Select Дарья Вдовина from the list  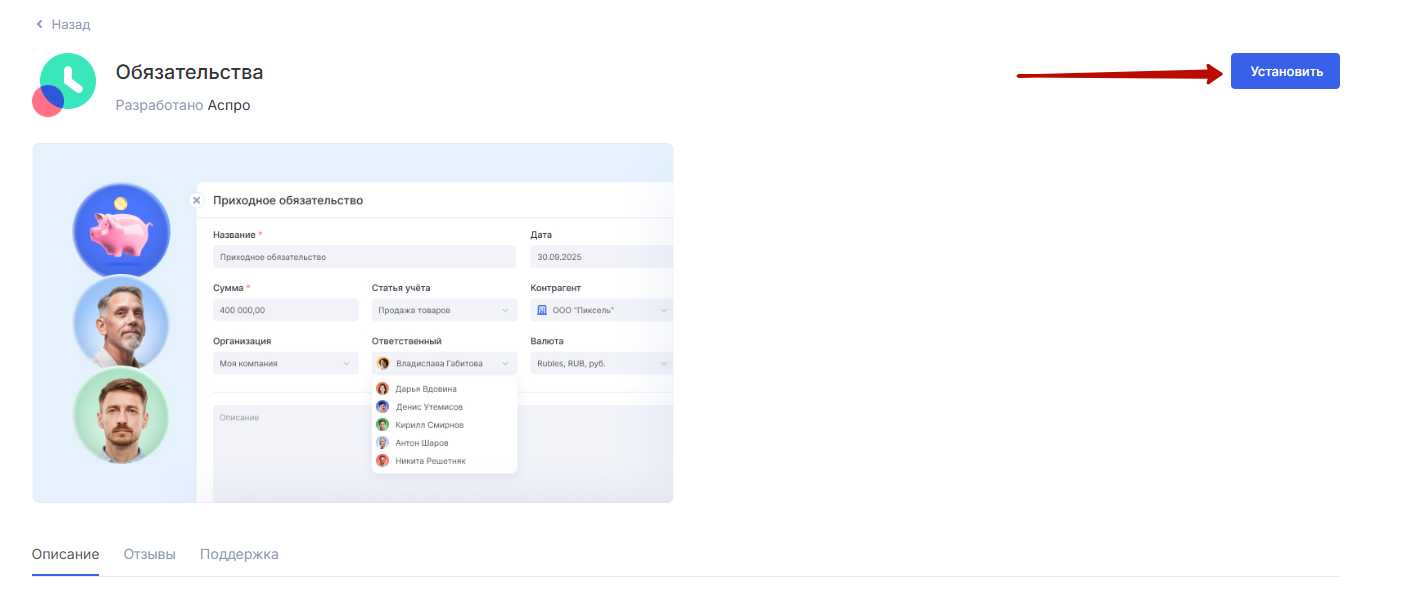(x=425, y=389)
